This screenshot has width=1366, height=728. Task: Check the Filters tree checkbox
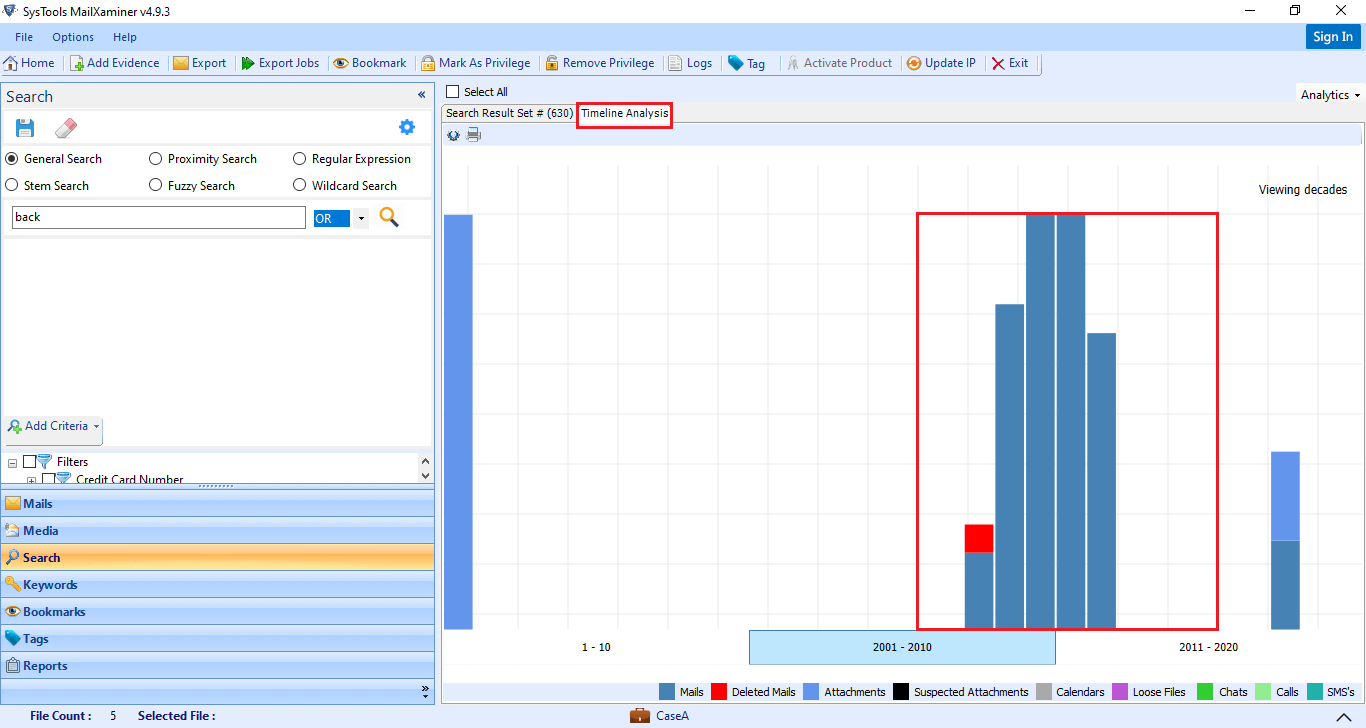[x=29, y=462]
